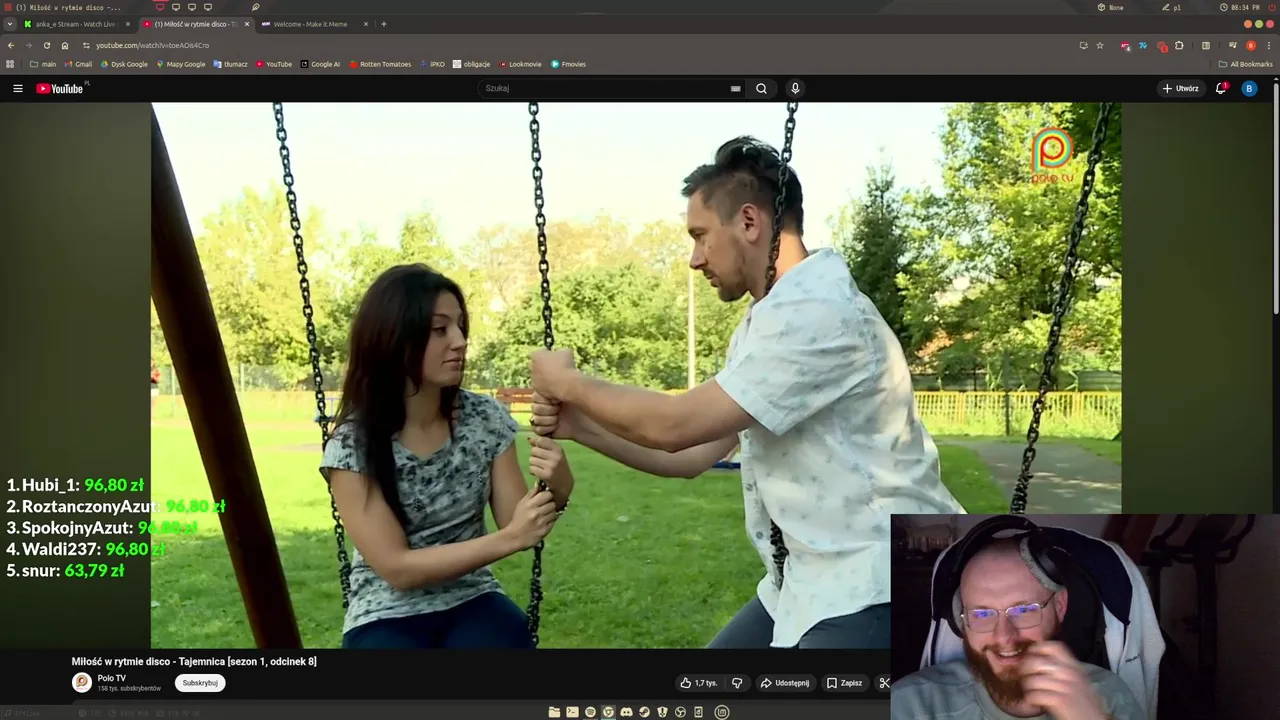1280x720 pixels.
Task: Click the 08:34 PM clock
Action: (1241, 7)
